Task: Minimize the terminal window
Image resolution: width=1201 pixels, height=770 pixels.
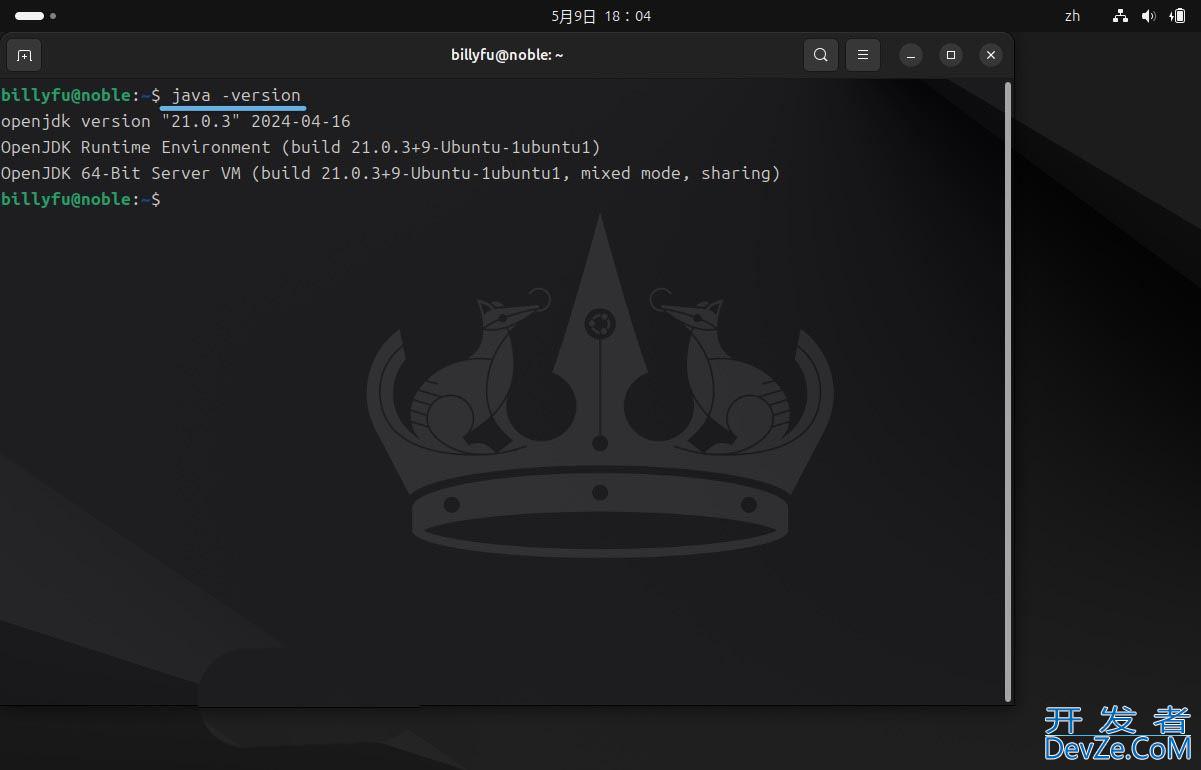Action: click(910, 55)
